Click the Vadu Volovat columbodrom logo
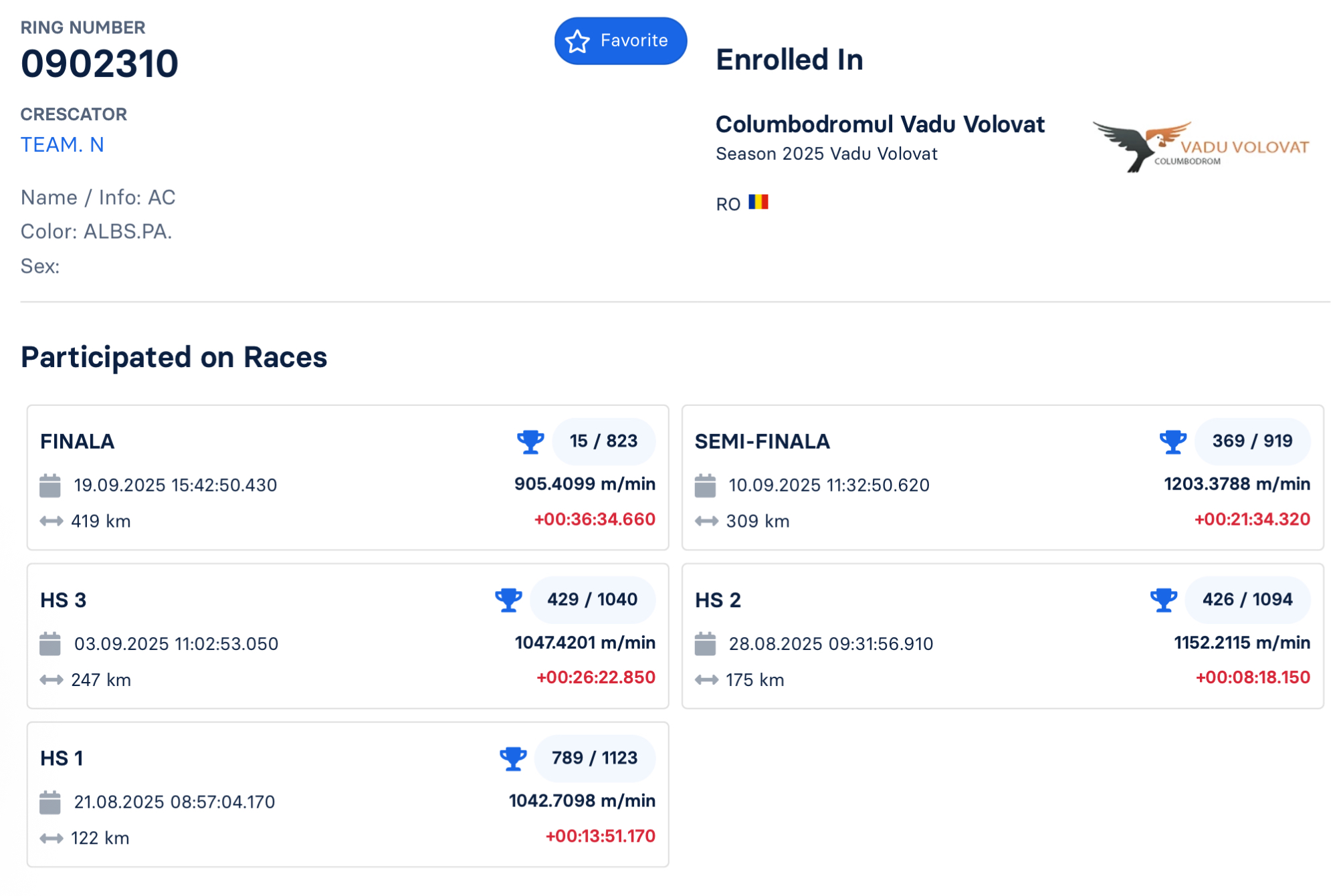 (1200, 146)
